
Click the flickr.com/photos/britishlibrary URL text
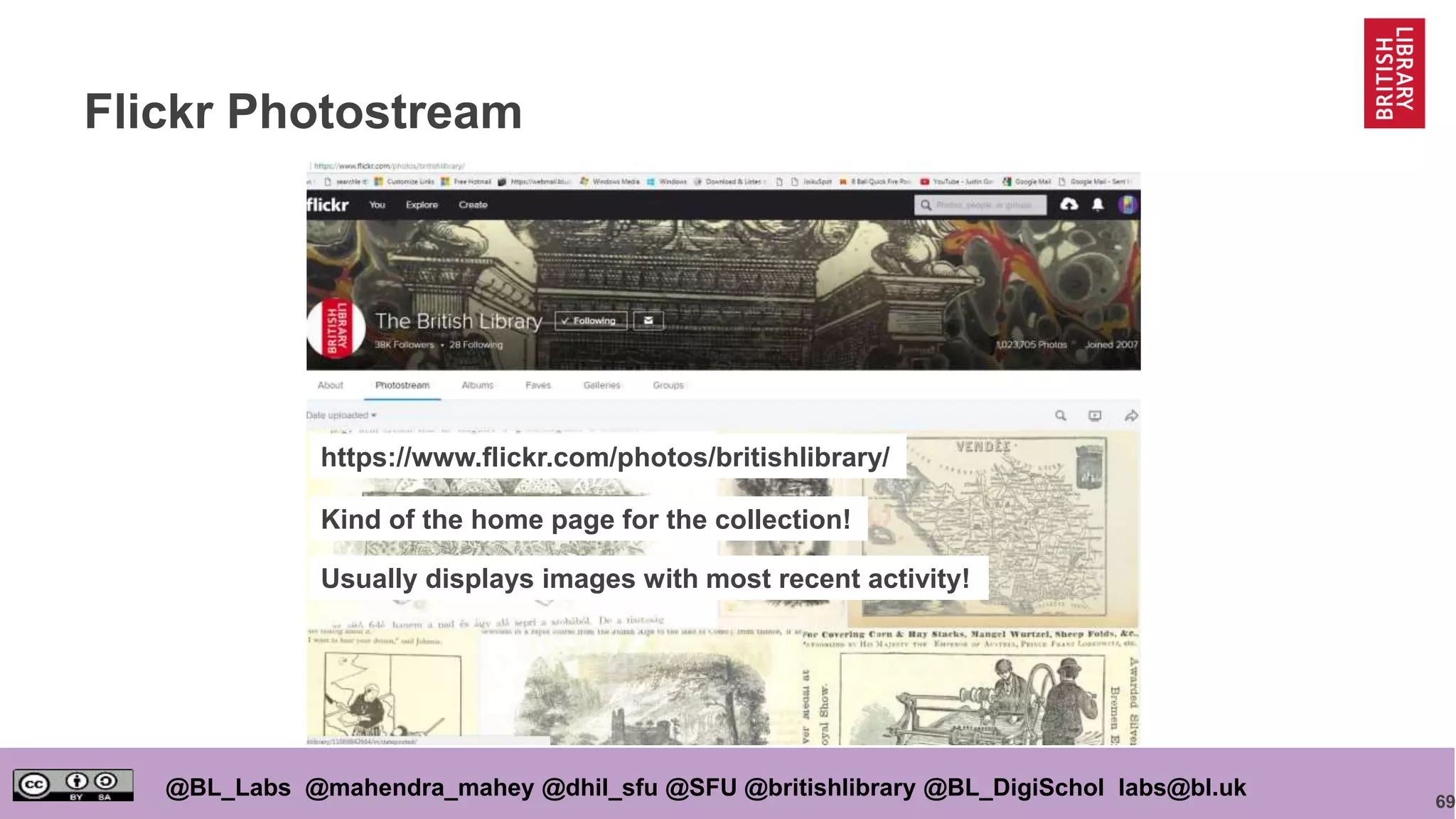click(x=605, y=457)
